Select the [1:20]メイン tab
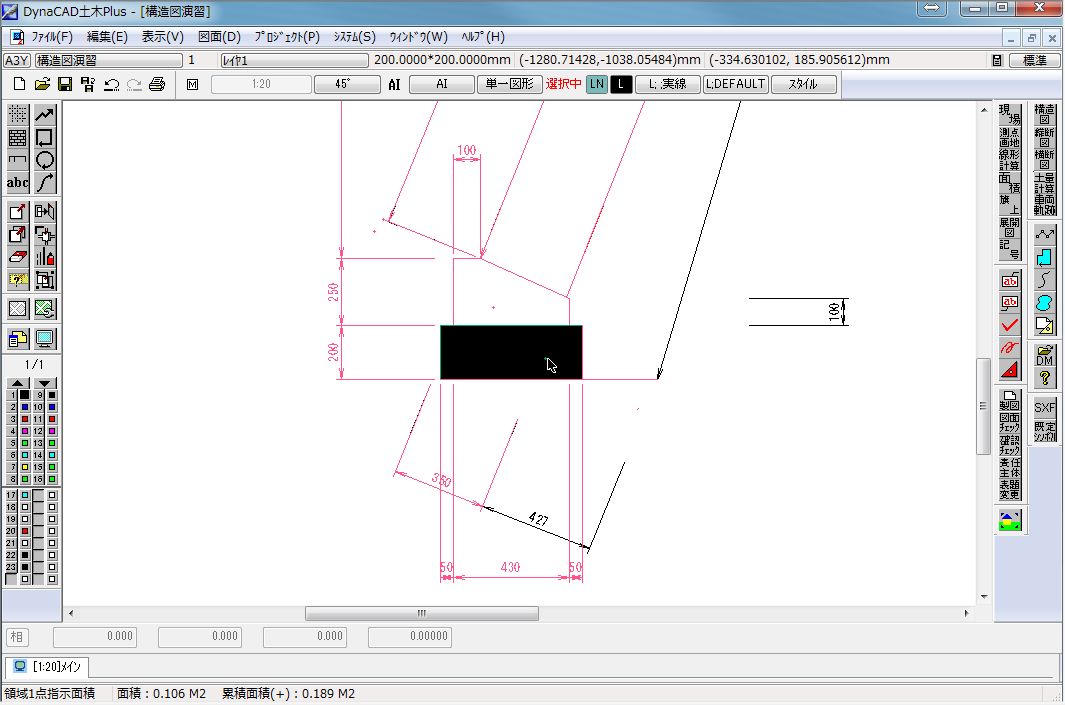1065x705 pixels. coord(47,667)
